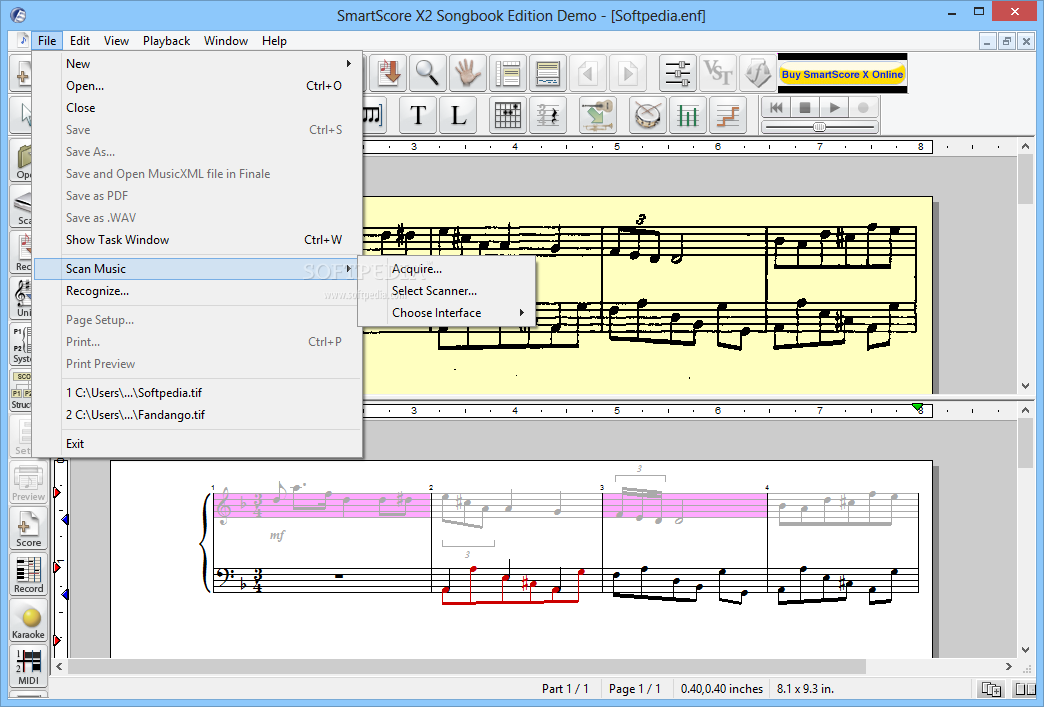Restore the inner document window
The height and width of the screenshot is (707, 1044).
pos(1007,41)
